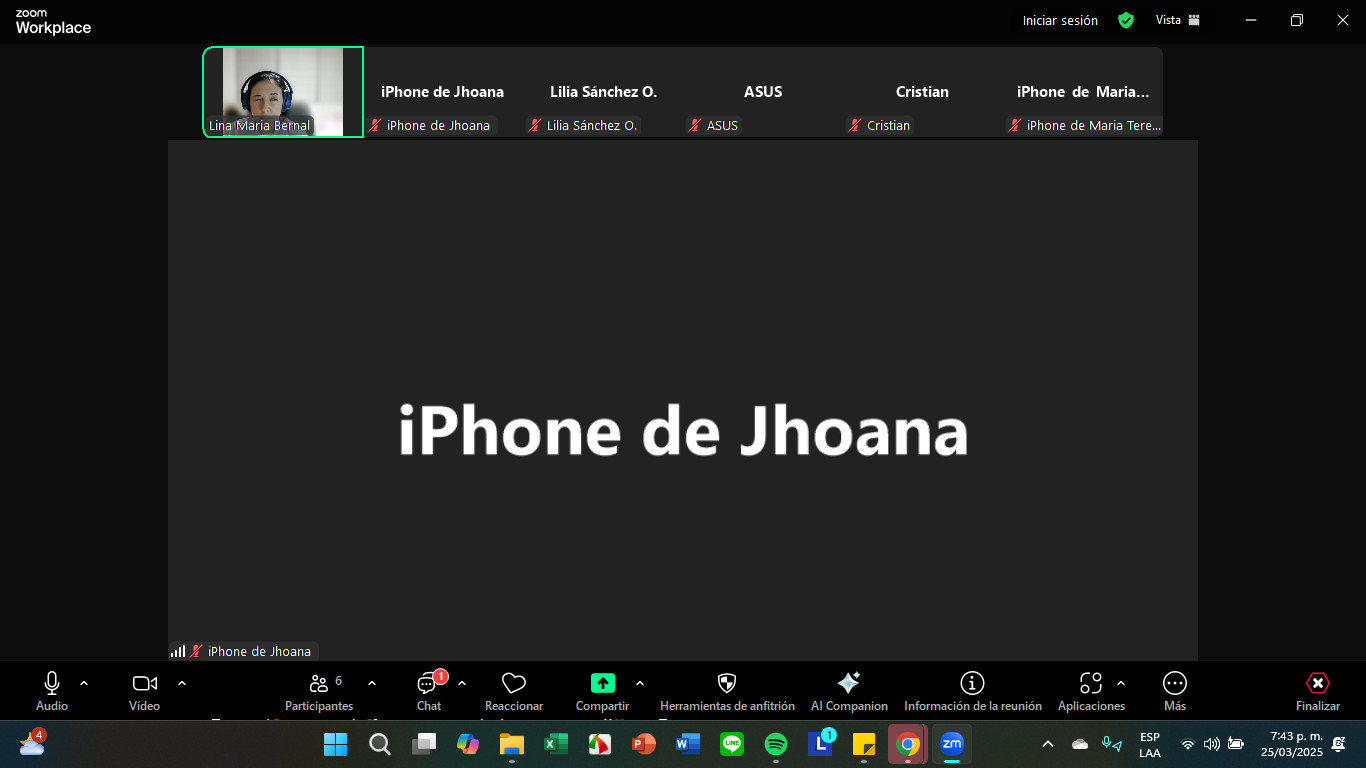Toggle microphone with the Audio button
The height and width of the screenshot is (768, 1366).
click(52, 684)
